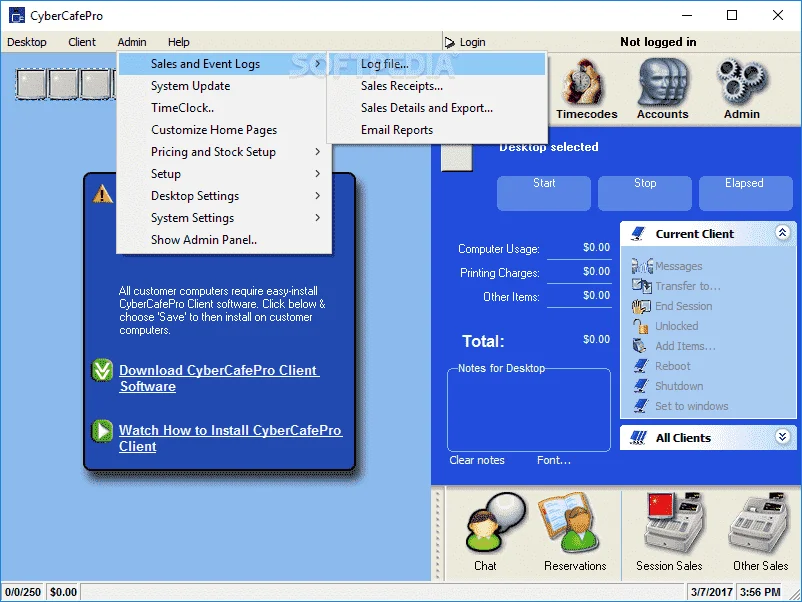802x602 pixels.
Task: Choose Sales Details and Export
Action: click(x=438, y=108)
